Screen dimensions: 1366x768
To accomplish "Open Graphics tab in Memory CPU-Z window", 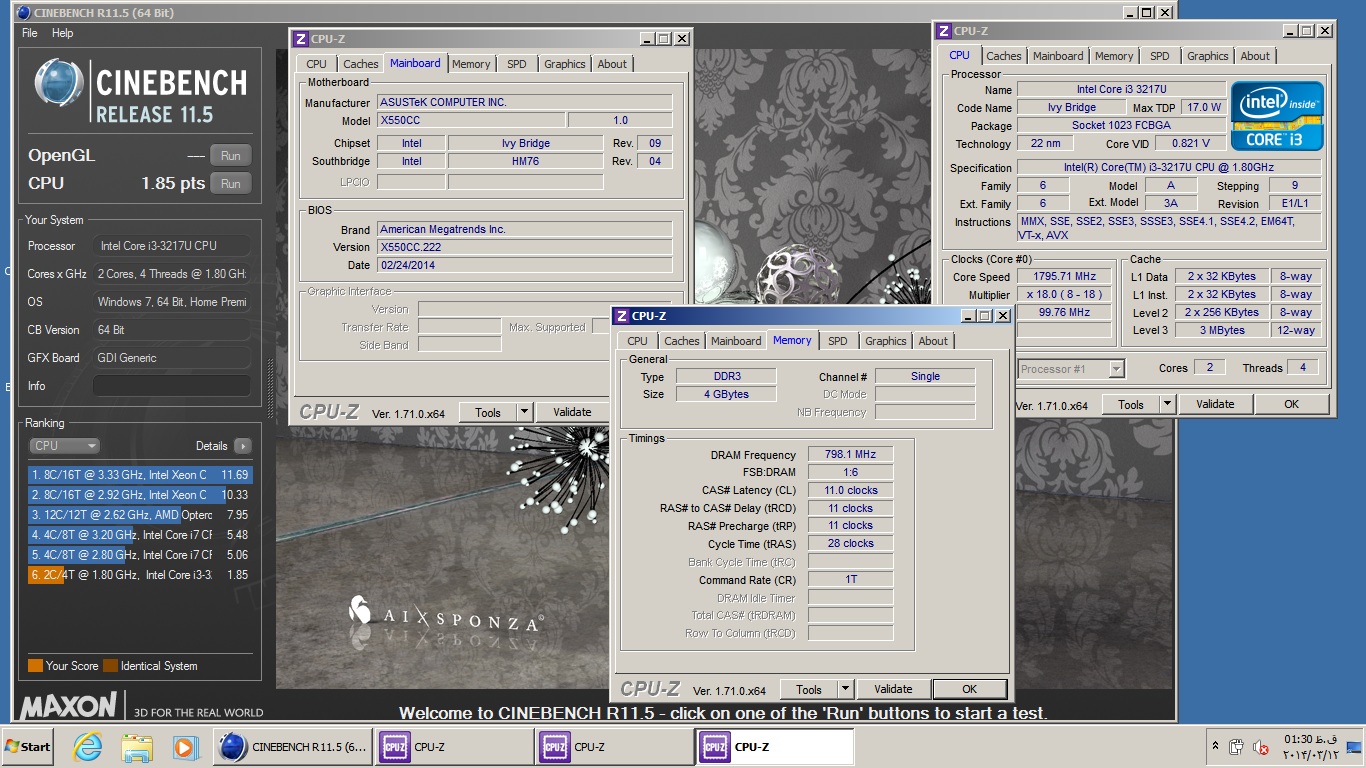I will coord(886,341).
